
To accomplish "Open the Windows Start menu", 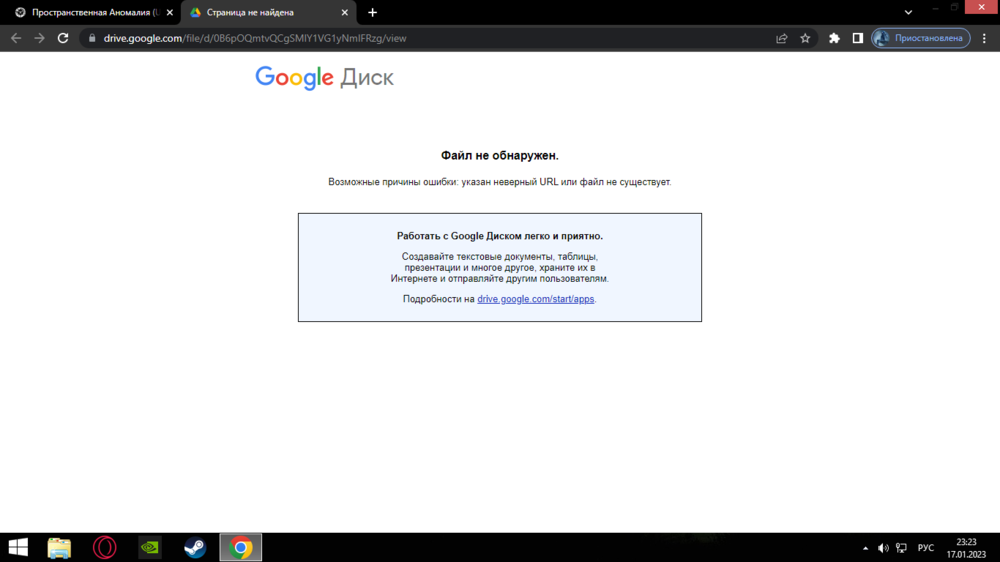I will (18, 547).
